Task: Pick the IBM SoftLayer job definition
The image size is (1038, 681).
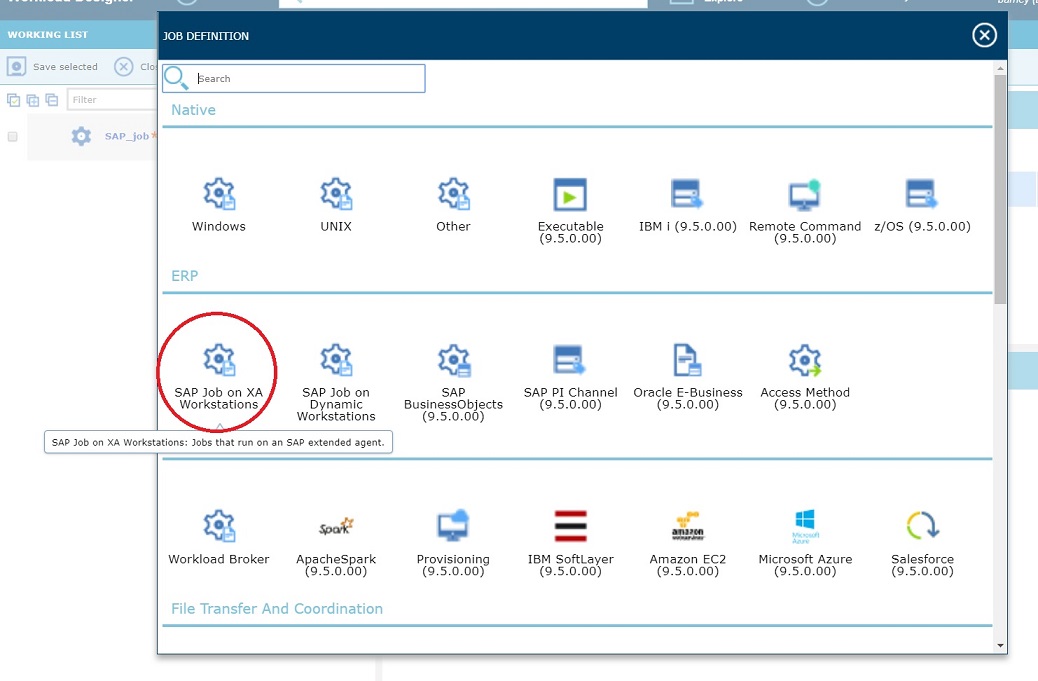Action: click(570, 535)
